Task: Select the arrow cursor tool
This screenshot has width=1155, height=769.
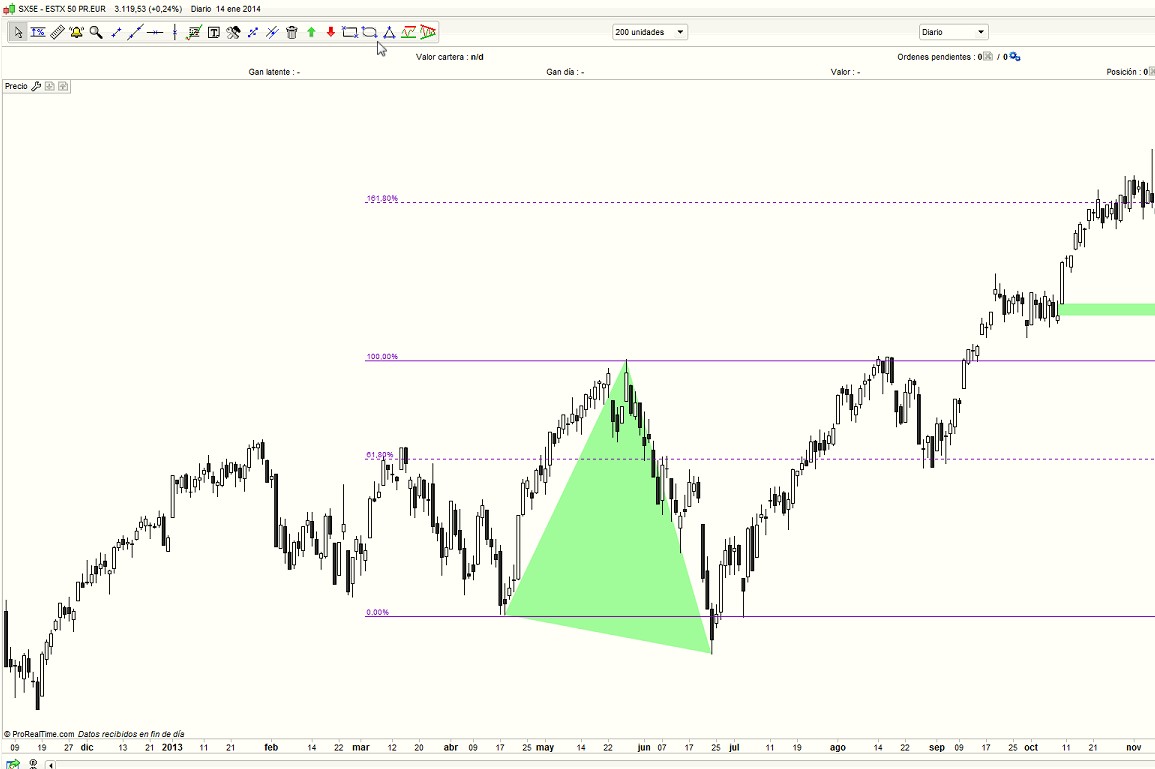Action: pos(18,32)
